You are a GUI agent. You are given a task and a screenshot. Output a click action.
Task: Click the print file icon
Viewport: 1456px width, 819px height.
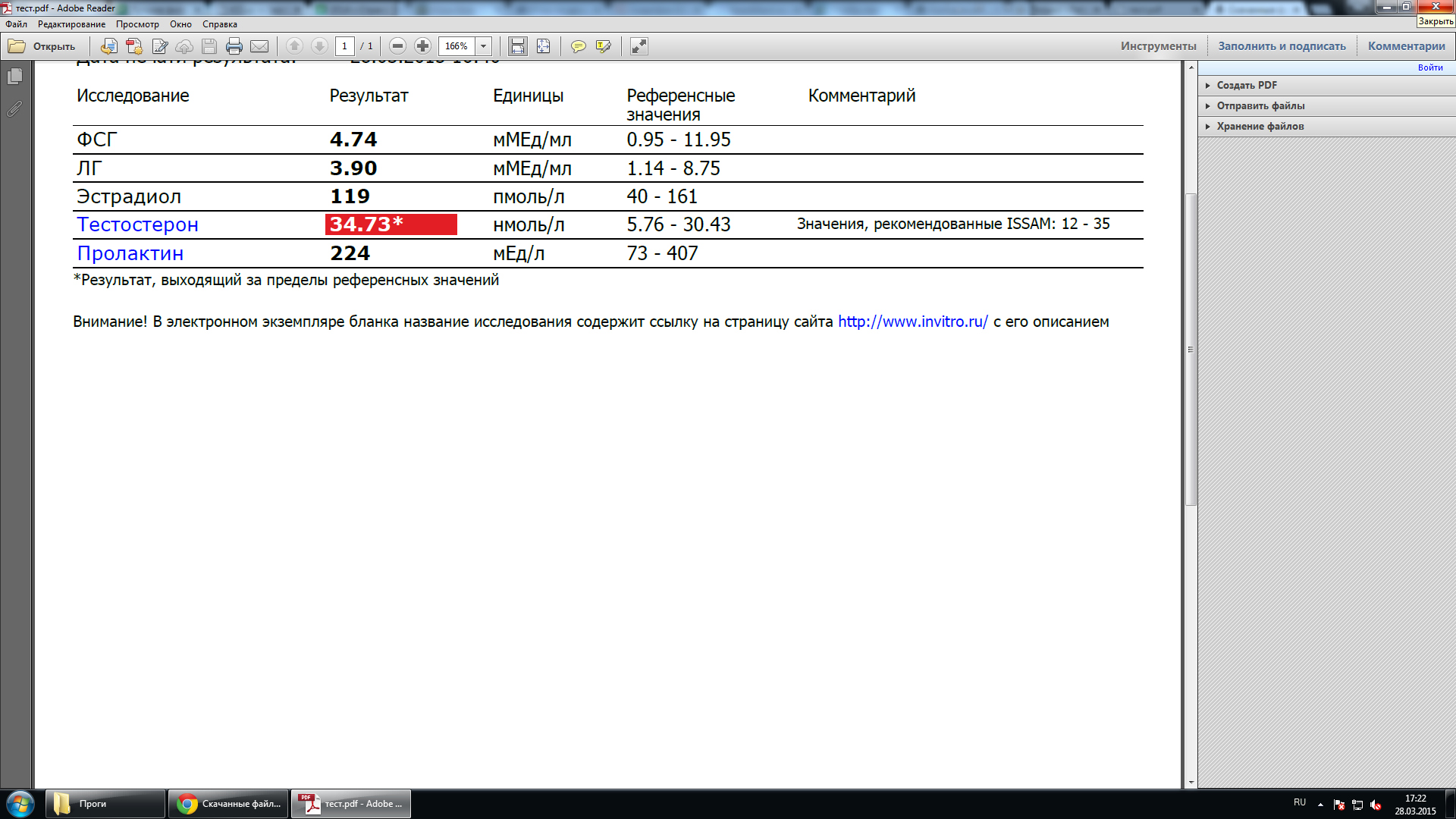(234, 46)
